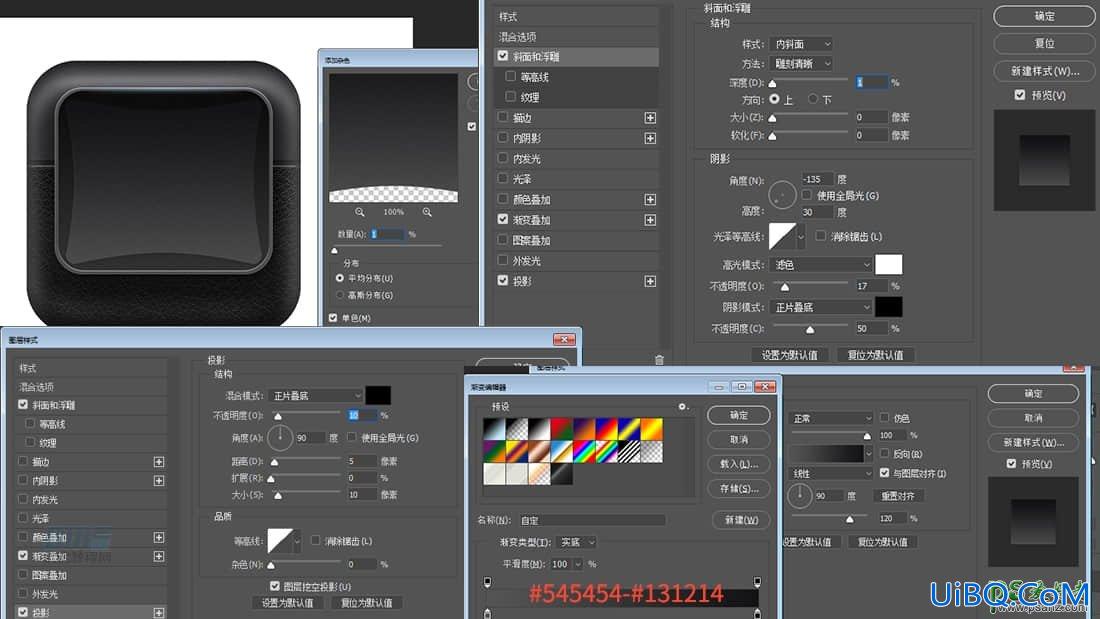Open 高光模式 滤色 dropdown
1100x619 pixels.
821,265
